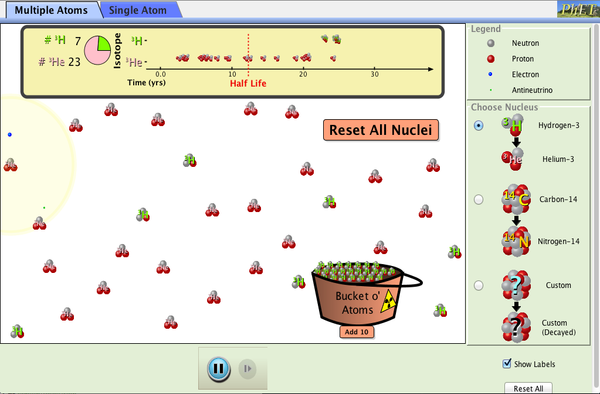Click the arrow between Carbon-14 and Nitrogen-14
The height and width of the screenshot is (394, 600).
516,220
